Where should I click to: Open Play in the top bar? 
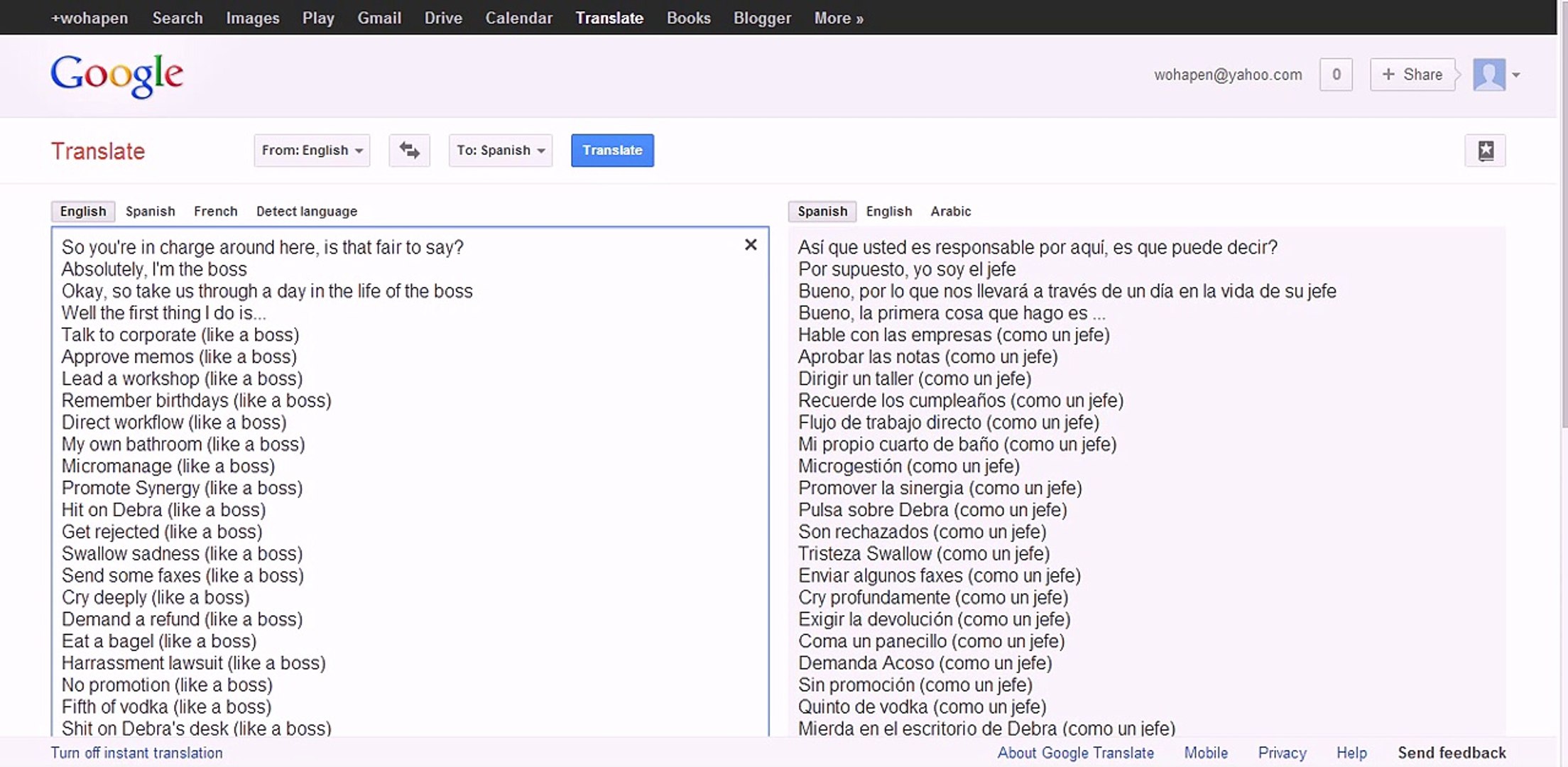click(318, 18)
